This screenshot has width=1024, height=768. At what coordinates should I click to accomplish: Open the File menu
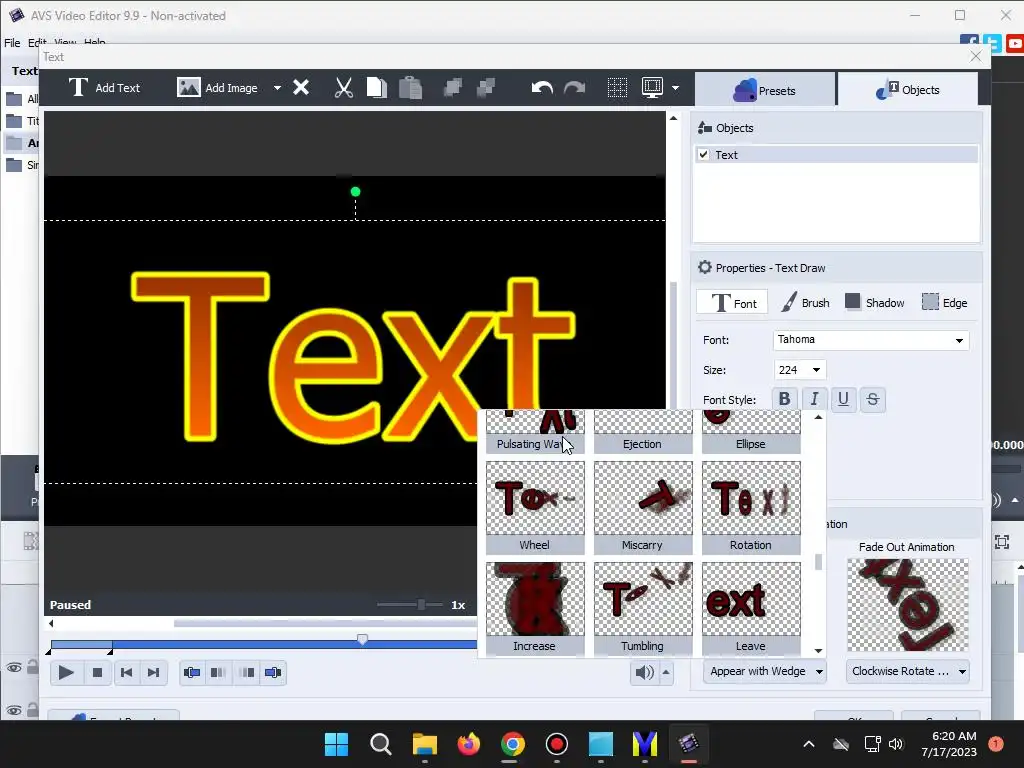pyautogui.click(x=12, y=42)
